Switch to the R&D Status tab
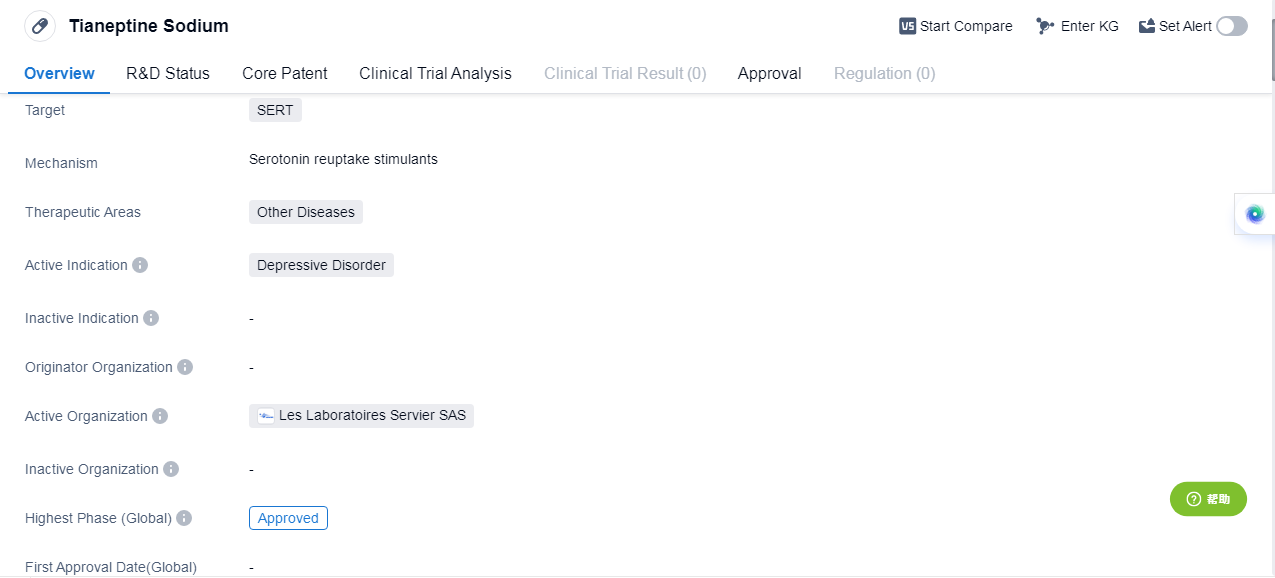The width and height of the screenshot is (1275, 578). (x=168, y=73)
